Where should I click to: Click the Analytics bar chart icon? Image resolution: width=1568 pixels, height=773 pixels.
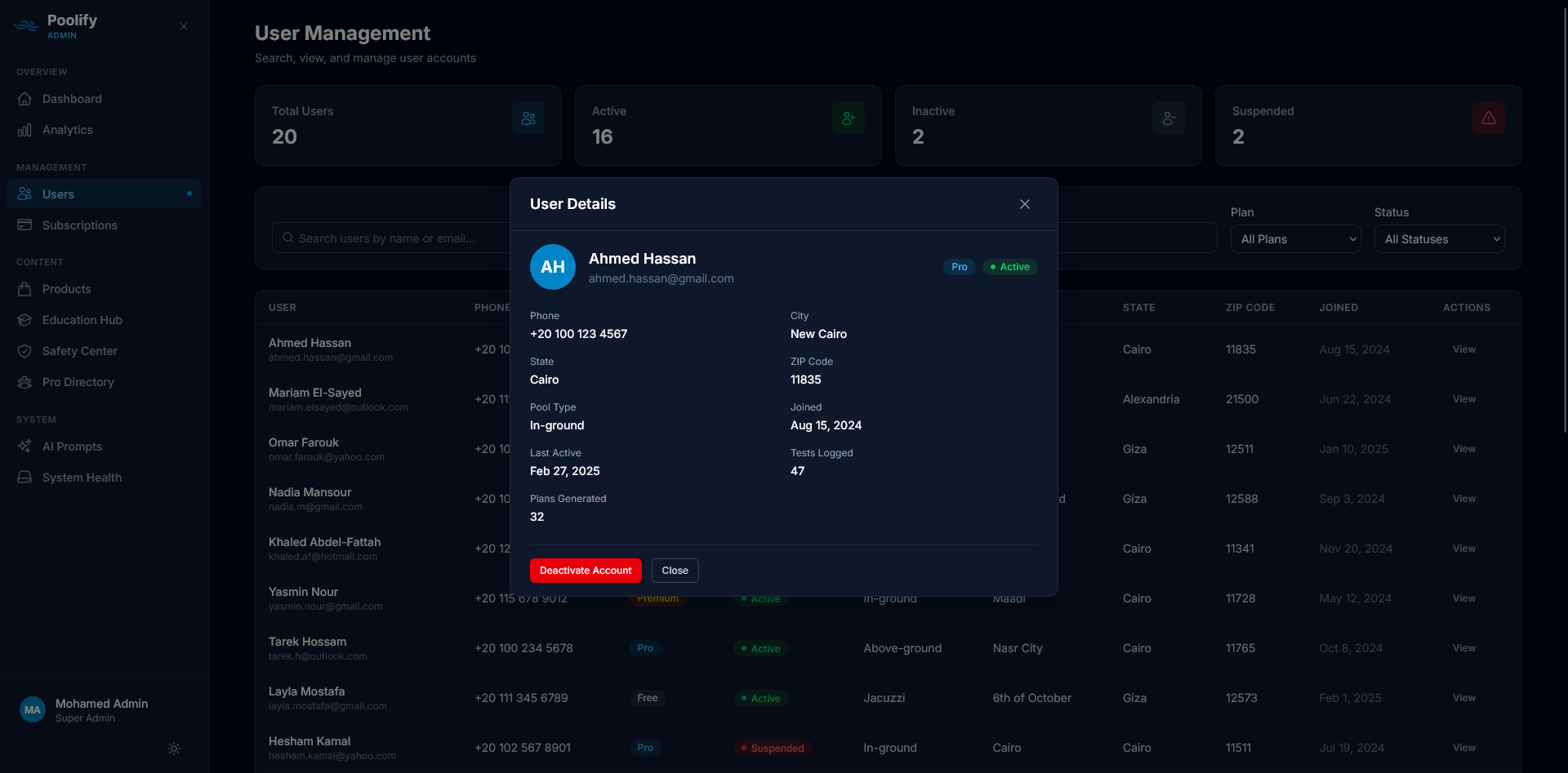pyautogui.click(x=24, y=130)
